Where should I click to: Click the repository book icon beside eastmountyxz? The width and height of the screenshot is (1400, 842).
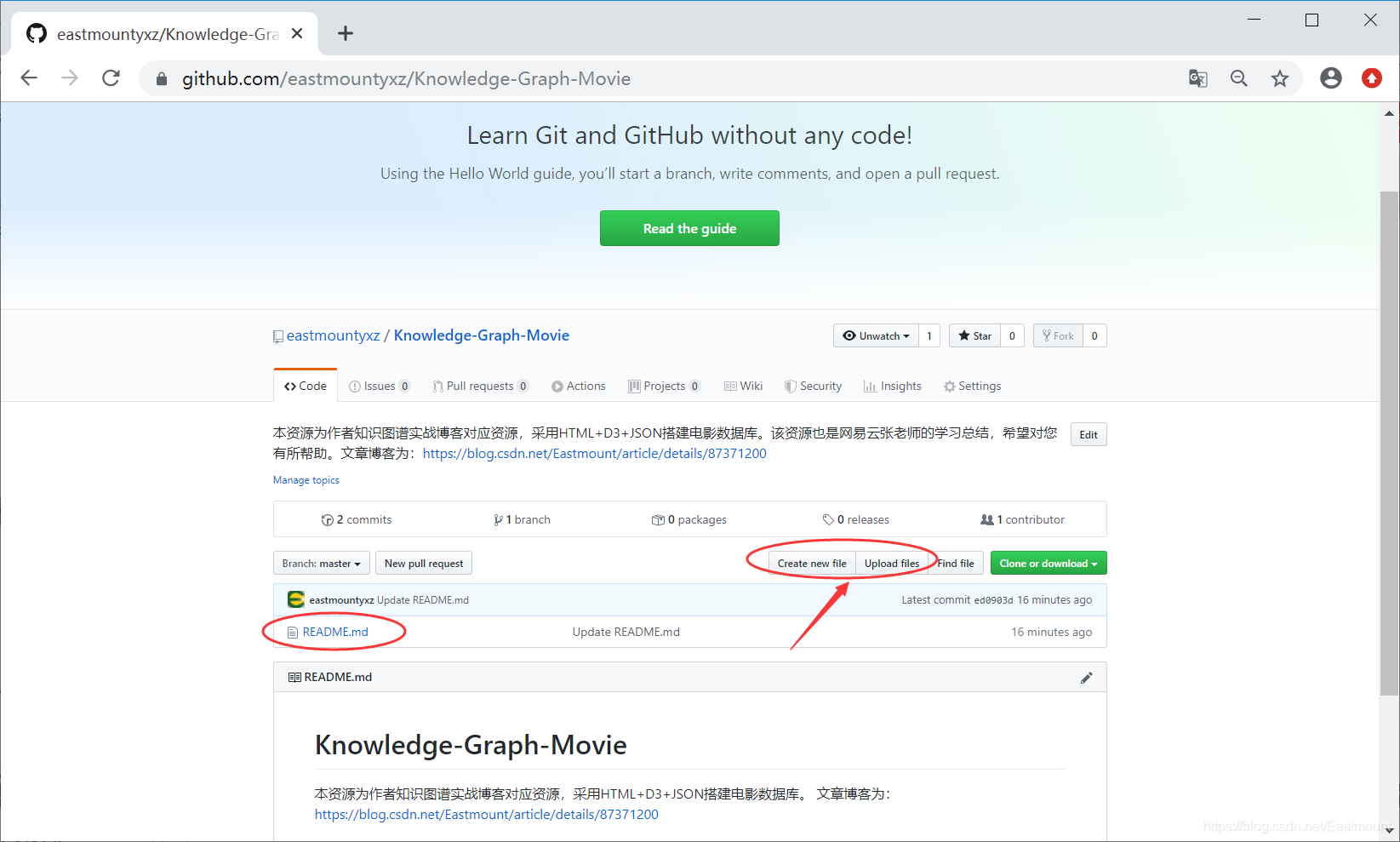click(277, 336)
